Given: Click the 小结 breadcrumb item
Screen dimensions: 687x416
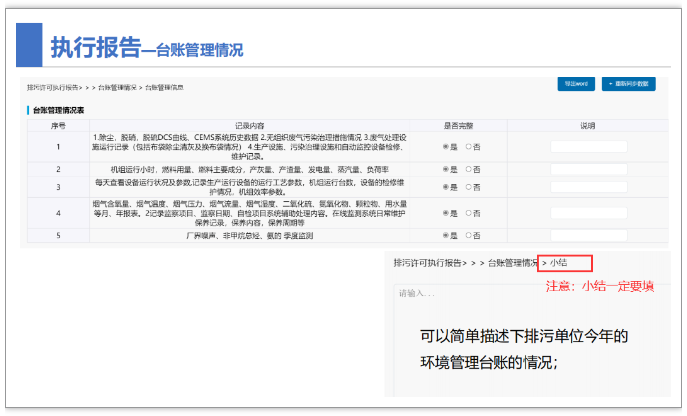Looking at the screenshot, I should 559,263.
